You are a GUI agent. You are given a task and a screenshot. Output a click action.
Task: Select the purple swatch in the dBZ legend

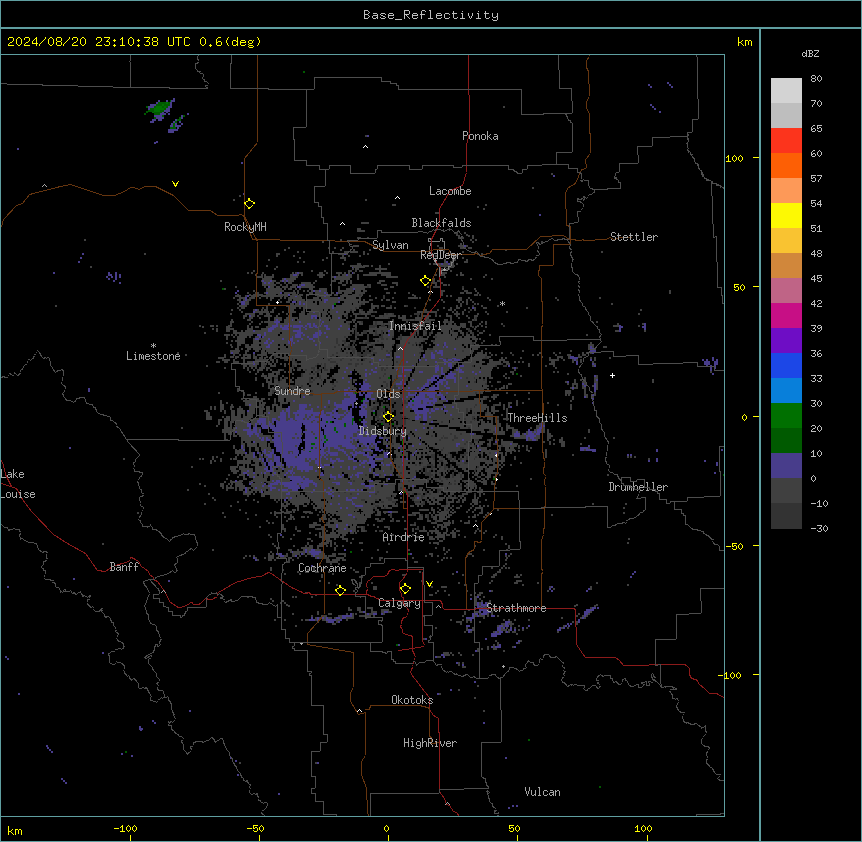click(786, 340)
